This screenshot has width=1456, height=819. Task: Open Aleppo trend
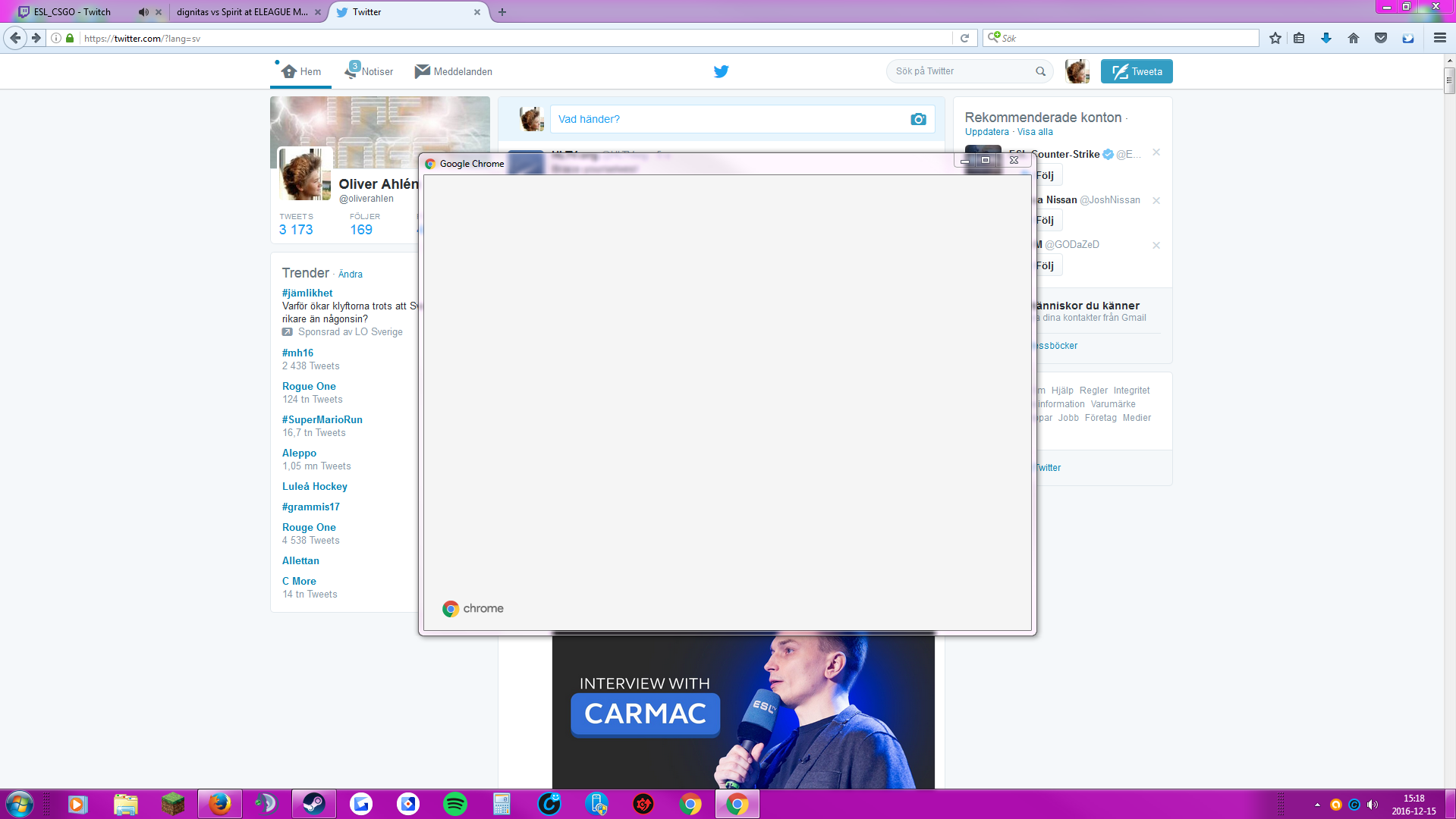point(299,453)
